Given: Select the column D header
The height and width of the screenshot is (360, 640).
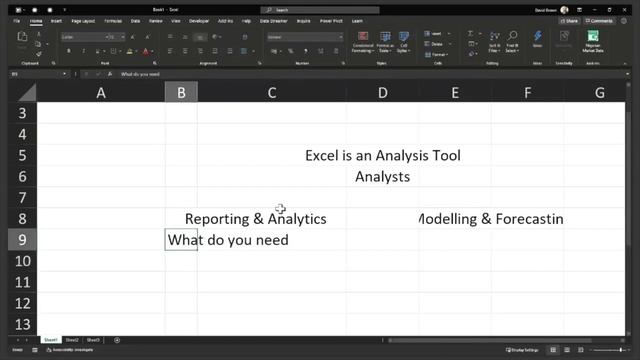Looking at the screenshot, I should (x=382, y=93).
